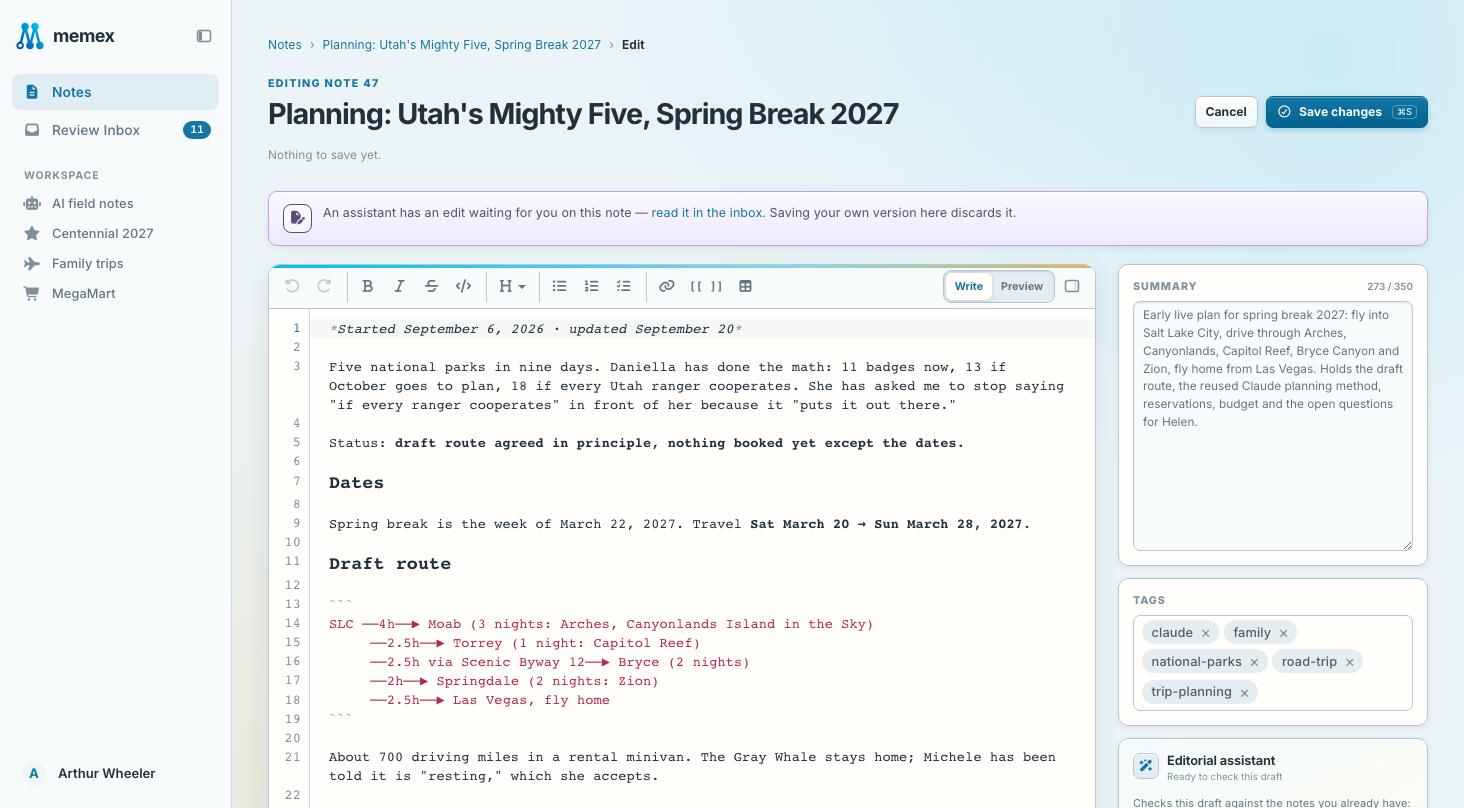Viewport: 1464px width, 808px height.
Task: Redo the last edit
Action: [x=324, y=286]
